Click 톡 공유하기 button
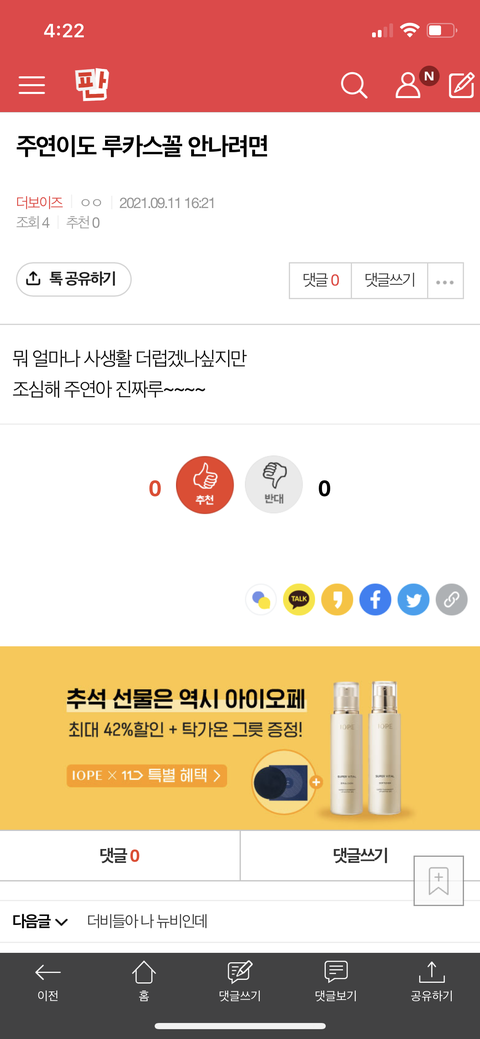 click(x=74, y=279)
